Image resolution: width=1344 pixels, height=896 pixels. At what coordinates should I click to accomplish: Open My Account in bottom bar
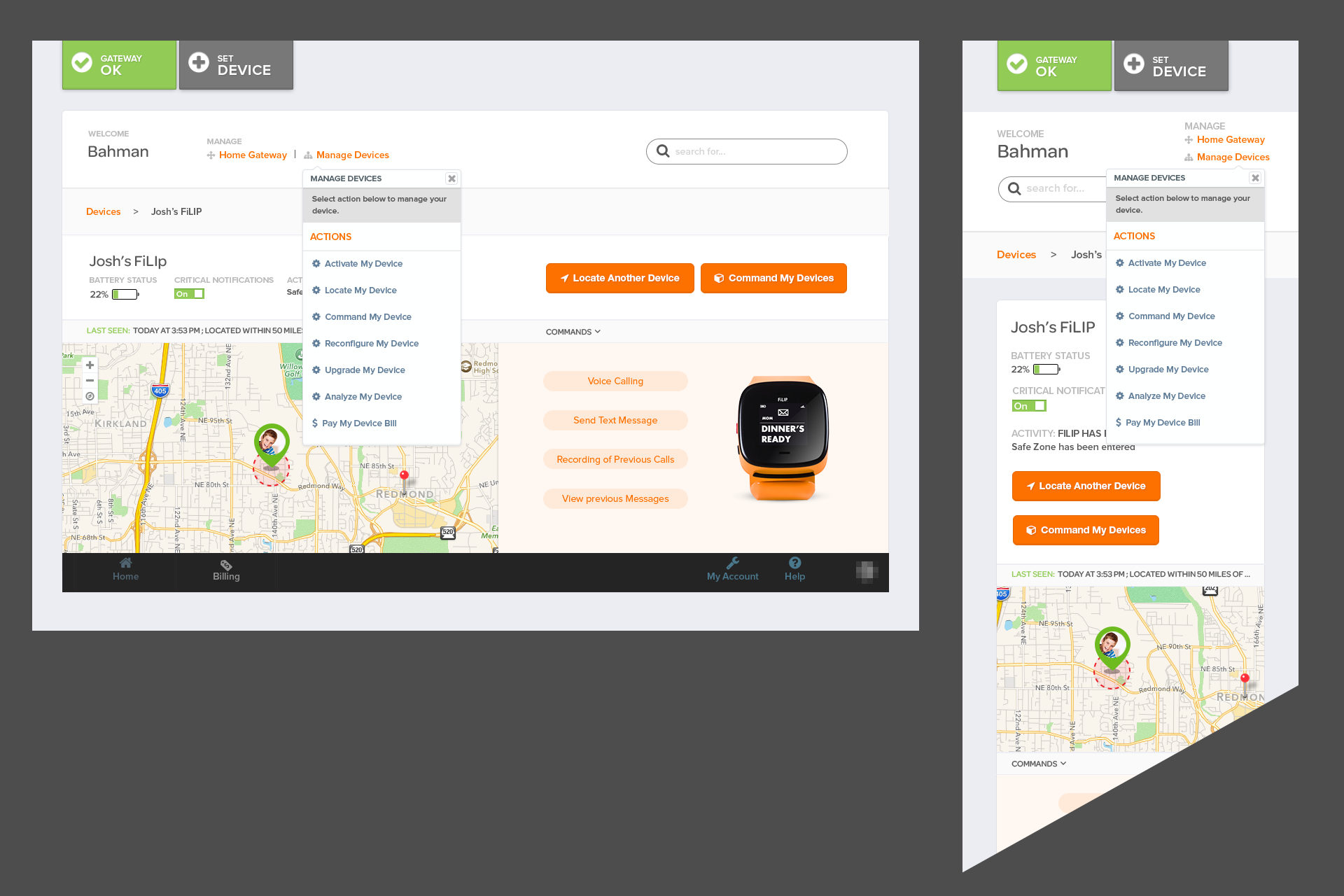coord(733,570)
